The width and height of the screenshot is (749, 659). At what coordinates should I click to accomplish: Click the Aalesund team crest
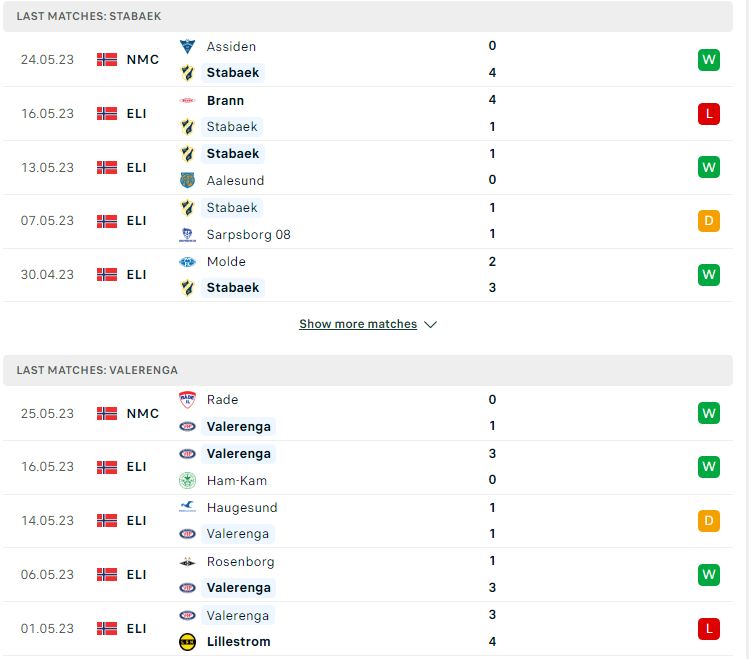pyautogui.click(x=187, y=181)
